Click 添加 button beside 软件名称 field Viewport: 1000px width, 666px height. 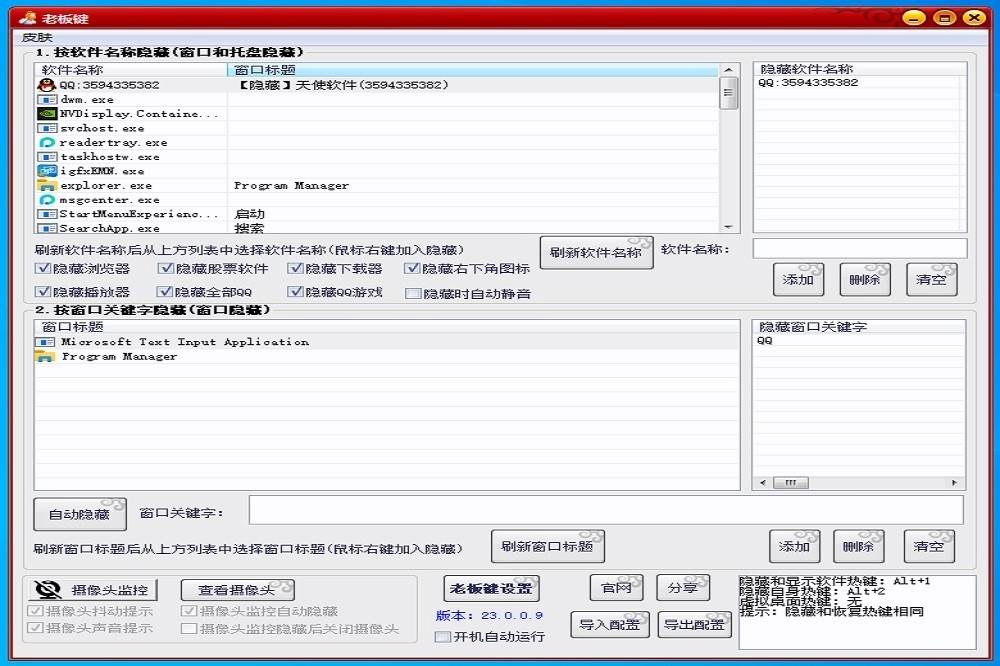tap(798, 279)
